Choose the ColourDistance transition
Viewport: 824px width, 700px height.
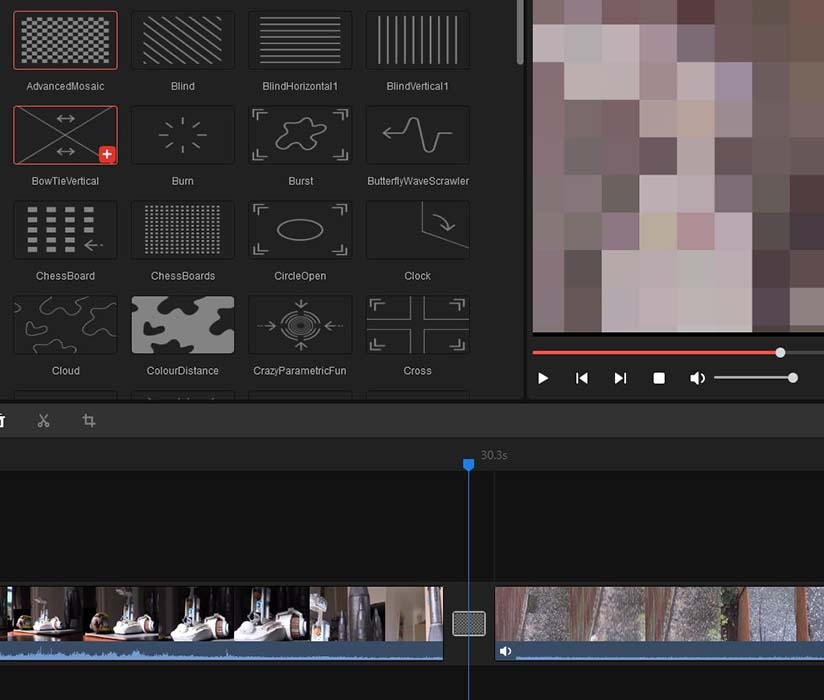click(182, 324)
